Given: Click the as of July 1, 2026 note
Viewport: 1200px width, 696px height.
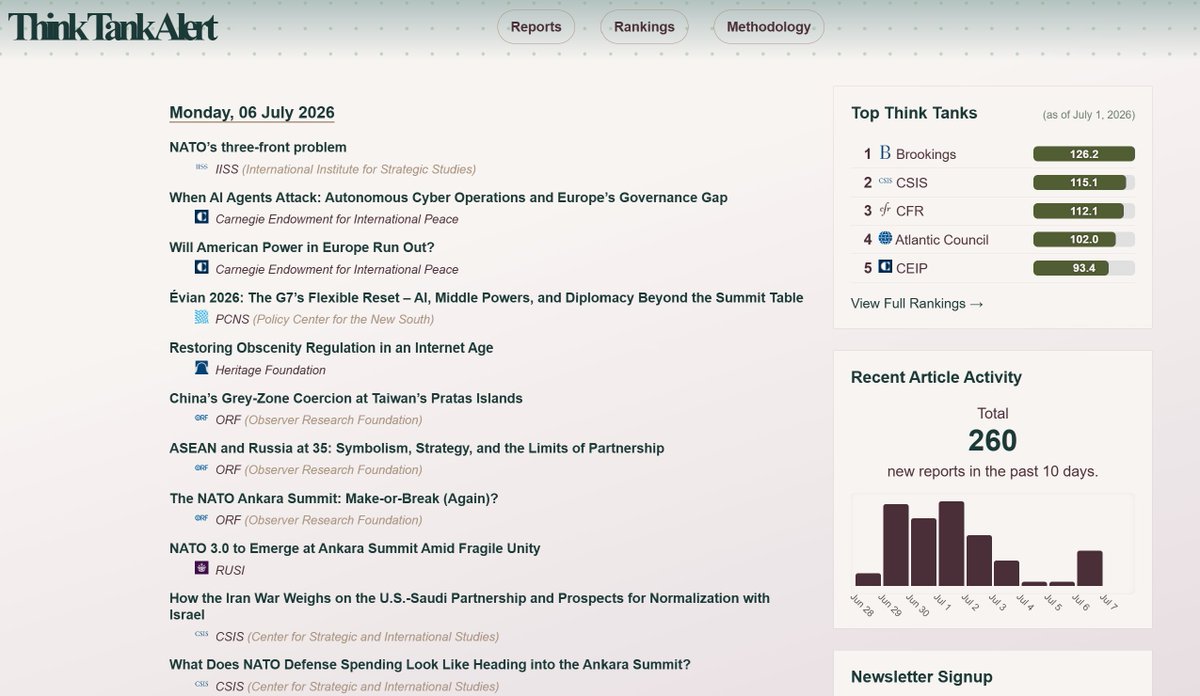Looking at the screenshot, I should pyautogui.click(x=1089, y=115).
